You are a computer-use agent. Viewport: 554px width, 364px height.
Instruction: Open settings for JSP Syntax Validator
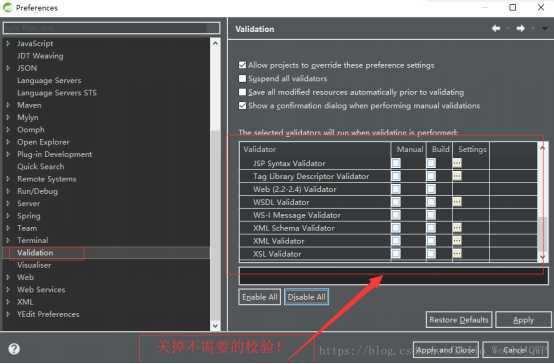coord(456,163)
